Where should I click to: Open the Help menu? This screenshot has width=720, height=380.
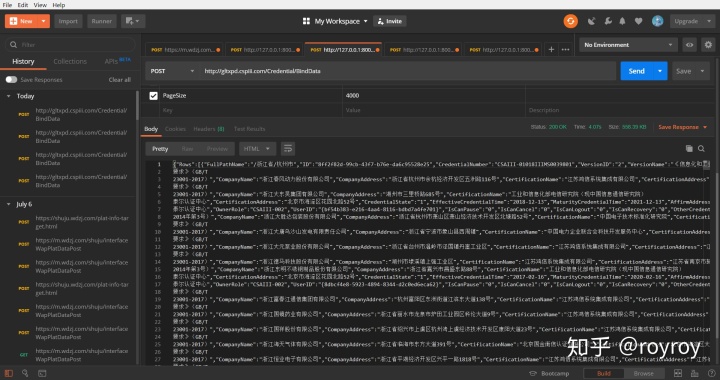[59, 5]
